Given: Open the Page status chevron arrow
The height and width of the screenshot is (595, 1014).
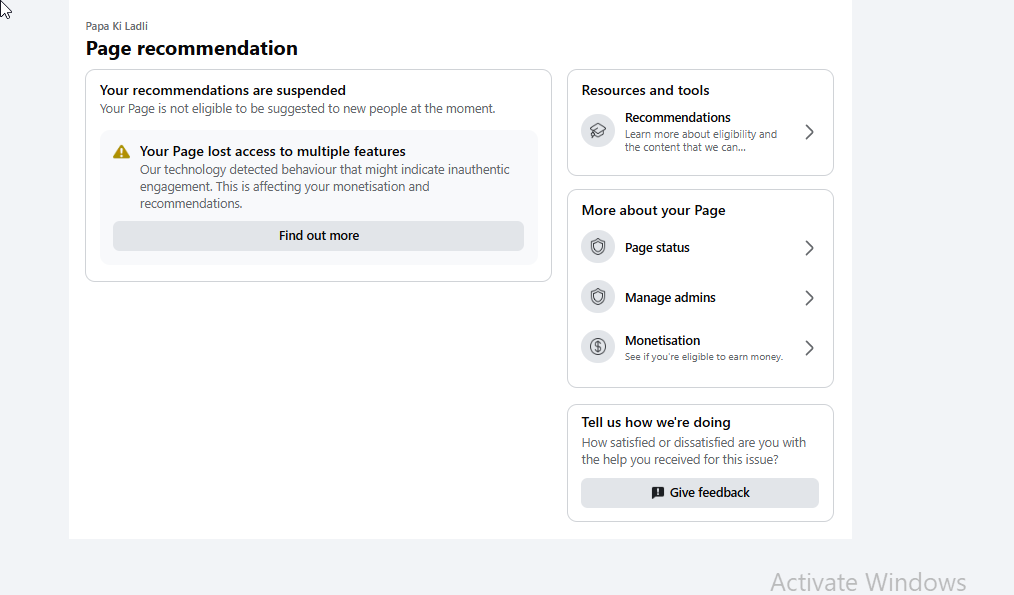Looking at the screenshot, I should pos(809,248).
